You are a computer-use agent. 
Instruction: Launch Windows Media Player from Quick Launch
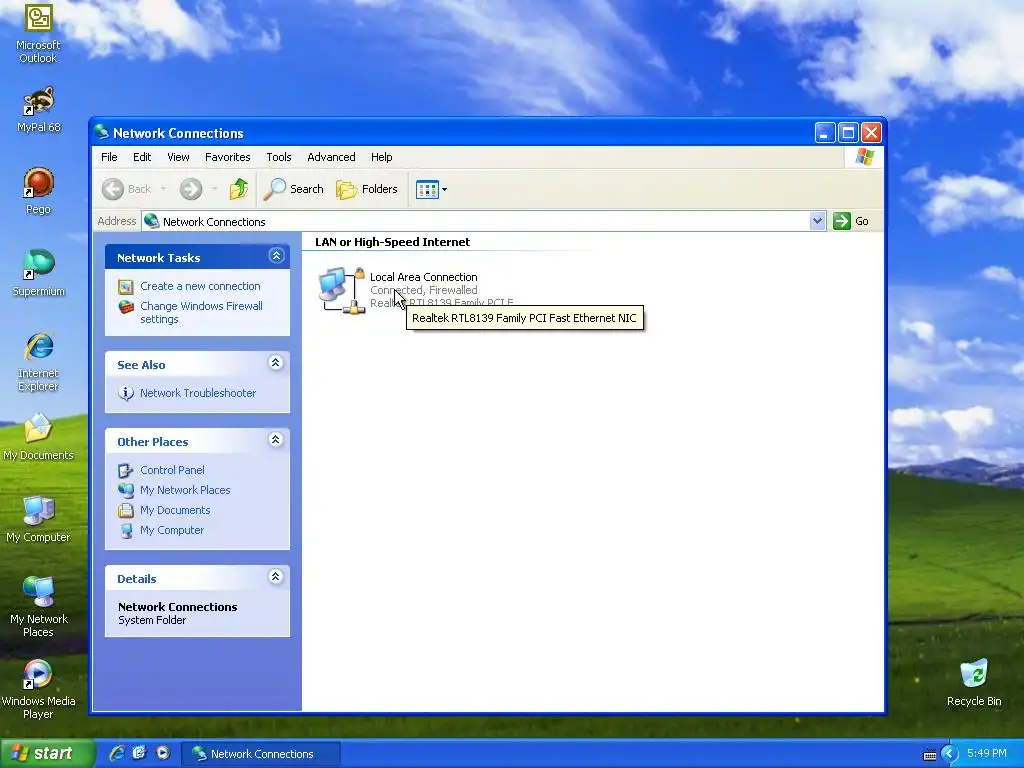[x=163, y=754]
